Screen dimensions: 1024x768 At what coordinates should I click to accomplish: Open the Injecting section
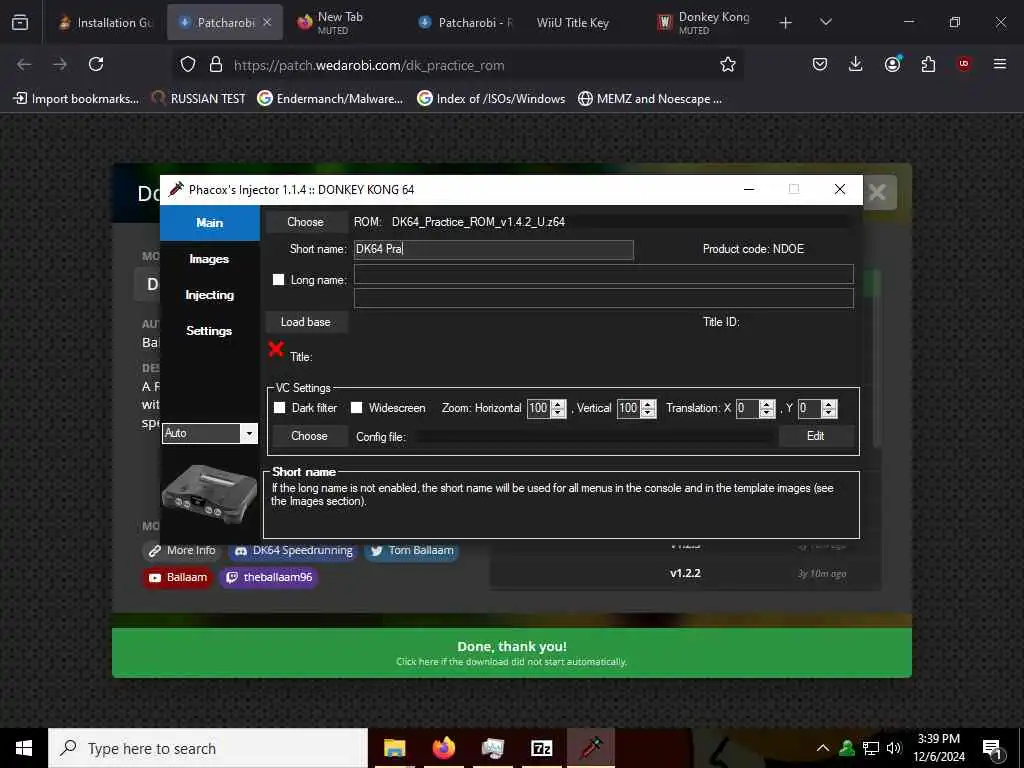[x=210, y=295]
